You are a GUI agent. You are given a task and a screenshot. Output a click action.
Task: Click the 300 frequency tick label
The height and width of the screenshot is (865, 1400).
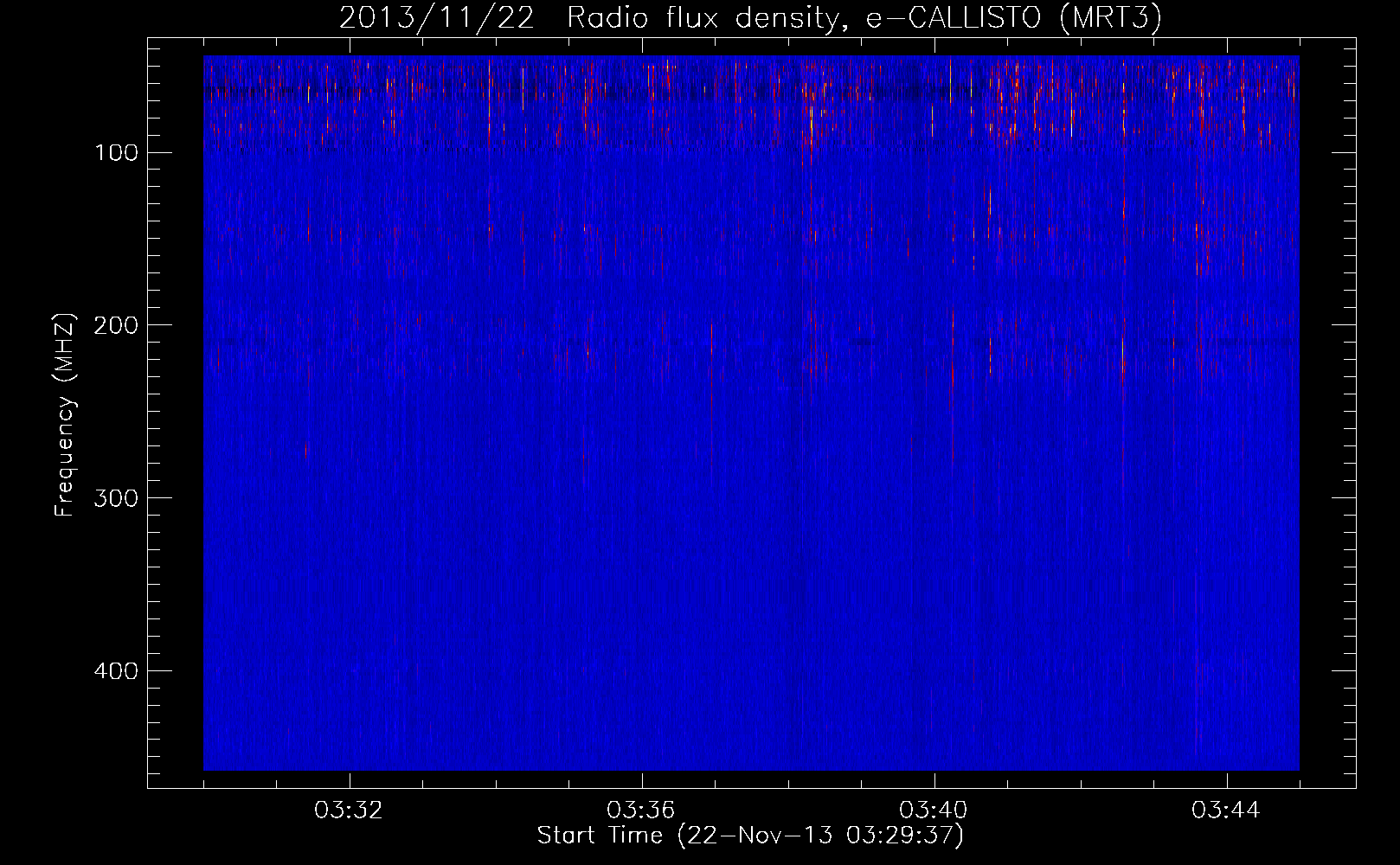[115, 498]
